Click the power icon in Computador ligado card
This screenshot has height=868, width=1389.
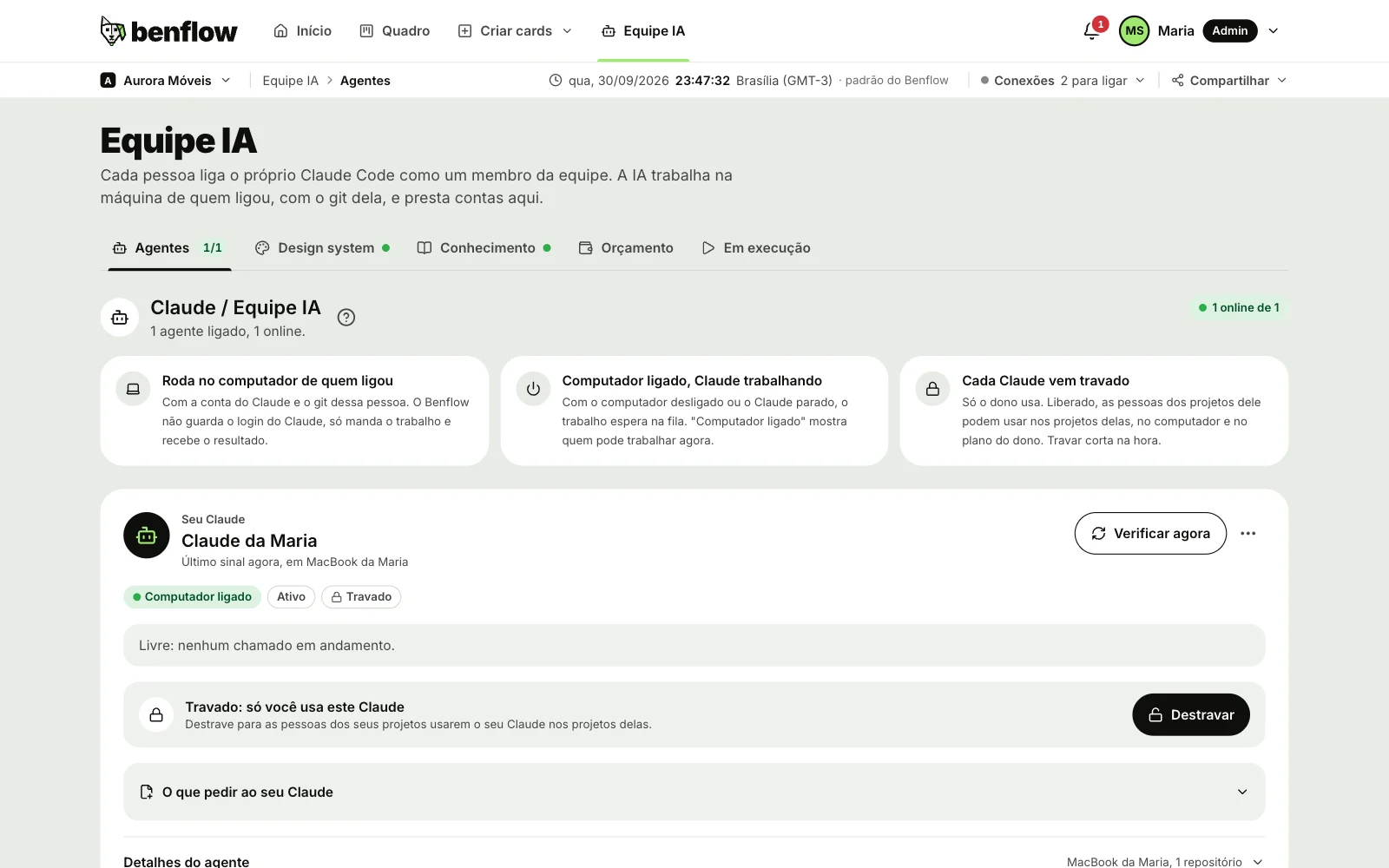(534, 389)
